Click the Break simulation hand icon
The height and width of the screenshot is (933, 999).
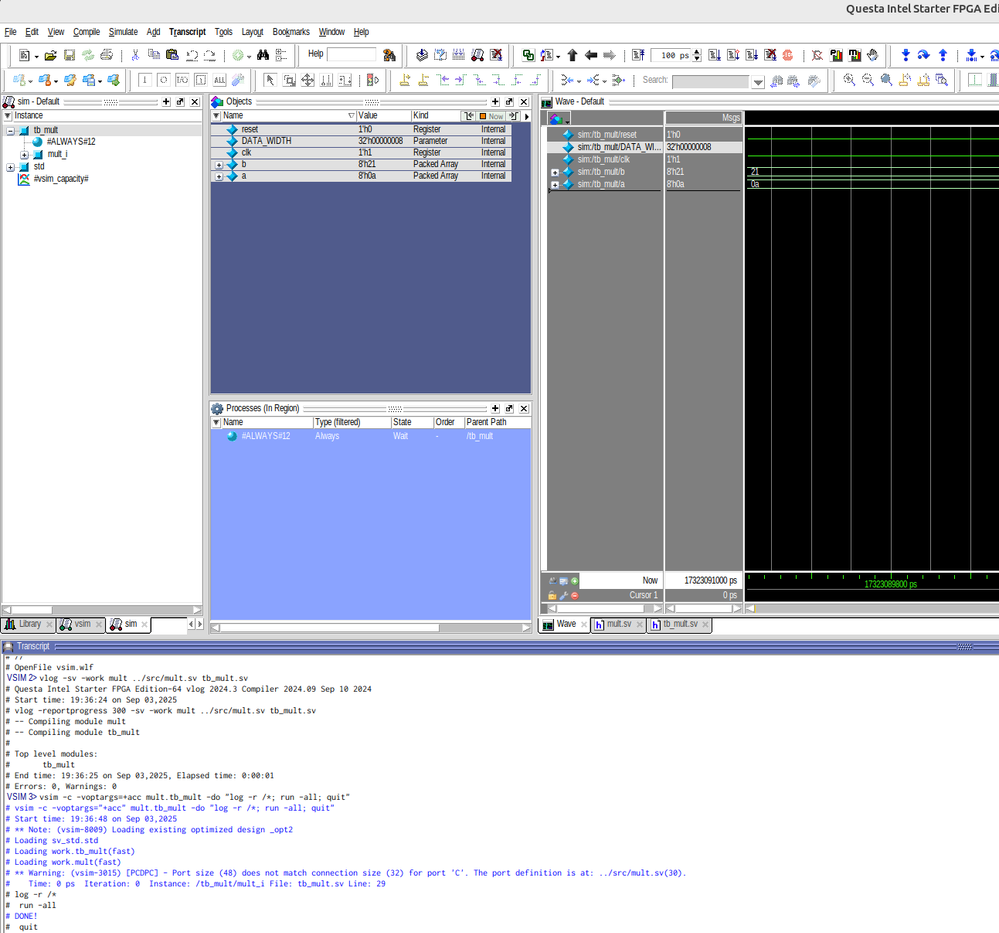[x=873, y=56]
